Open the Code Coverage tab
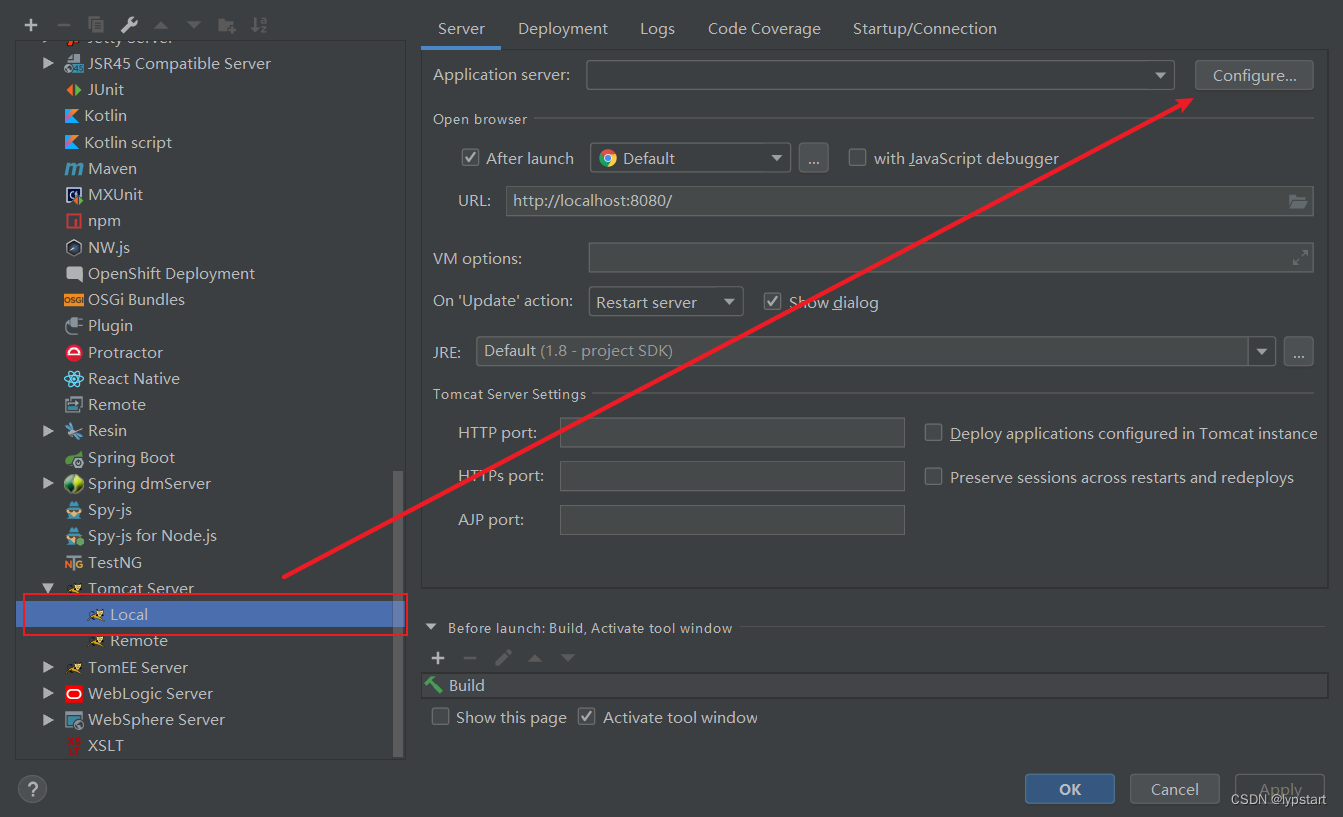Screen dimensions: 1343x817 (x=764, y=28)
